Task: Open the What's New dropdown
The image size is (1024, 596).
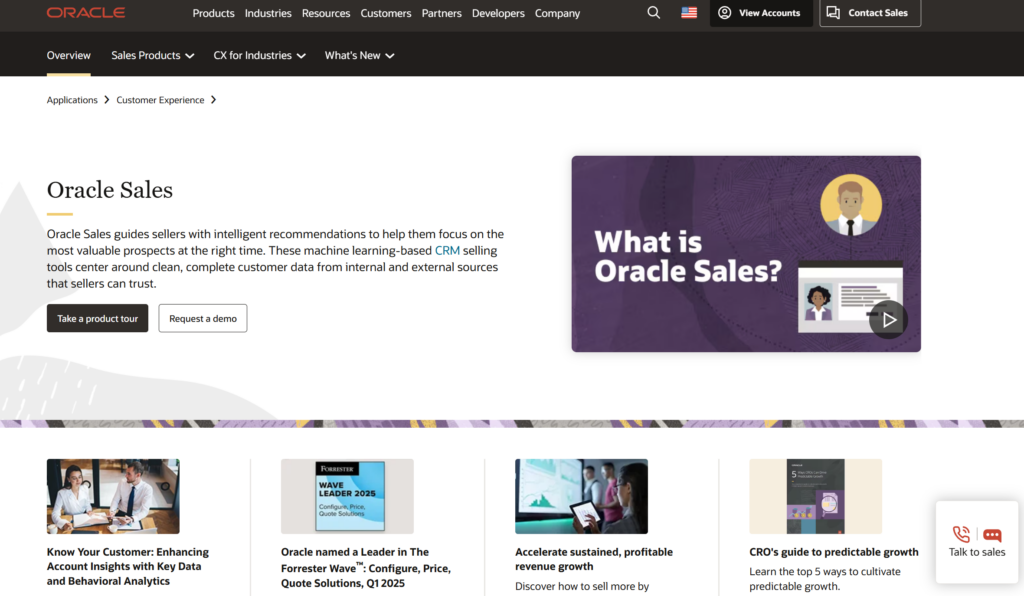Action: (359, 56)
